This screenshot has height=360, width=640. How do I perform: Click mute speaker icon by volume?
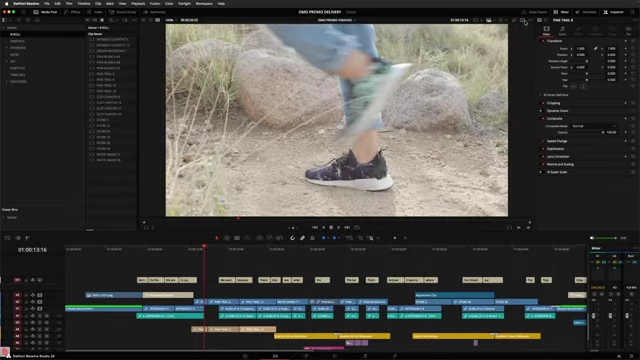[592, 238]
